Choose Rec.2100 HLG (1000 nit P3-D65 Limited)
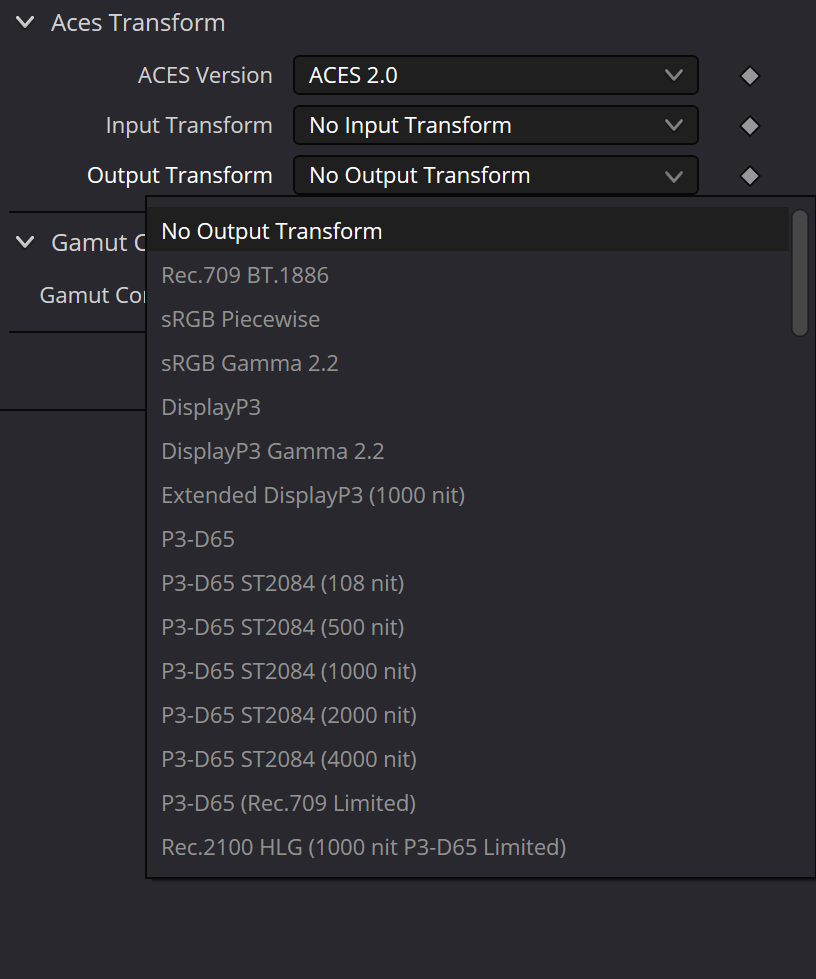 coord(468,847)
